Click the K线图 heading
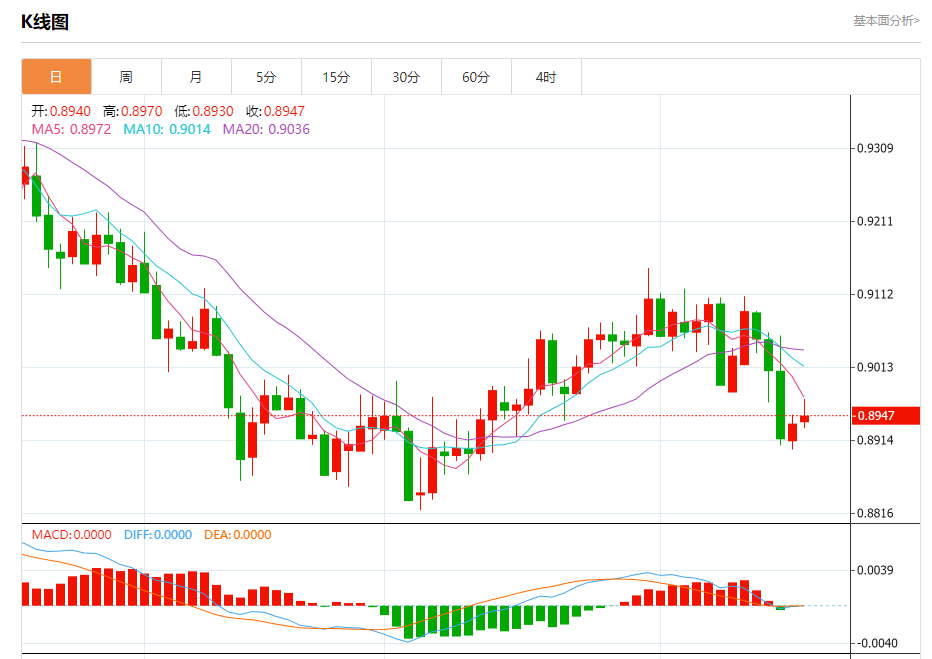The height and width of the screenshot is (659, 932). point(45,22)
